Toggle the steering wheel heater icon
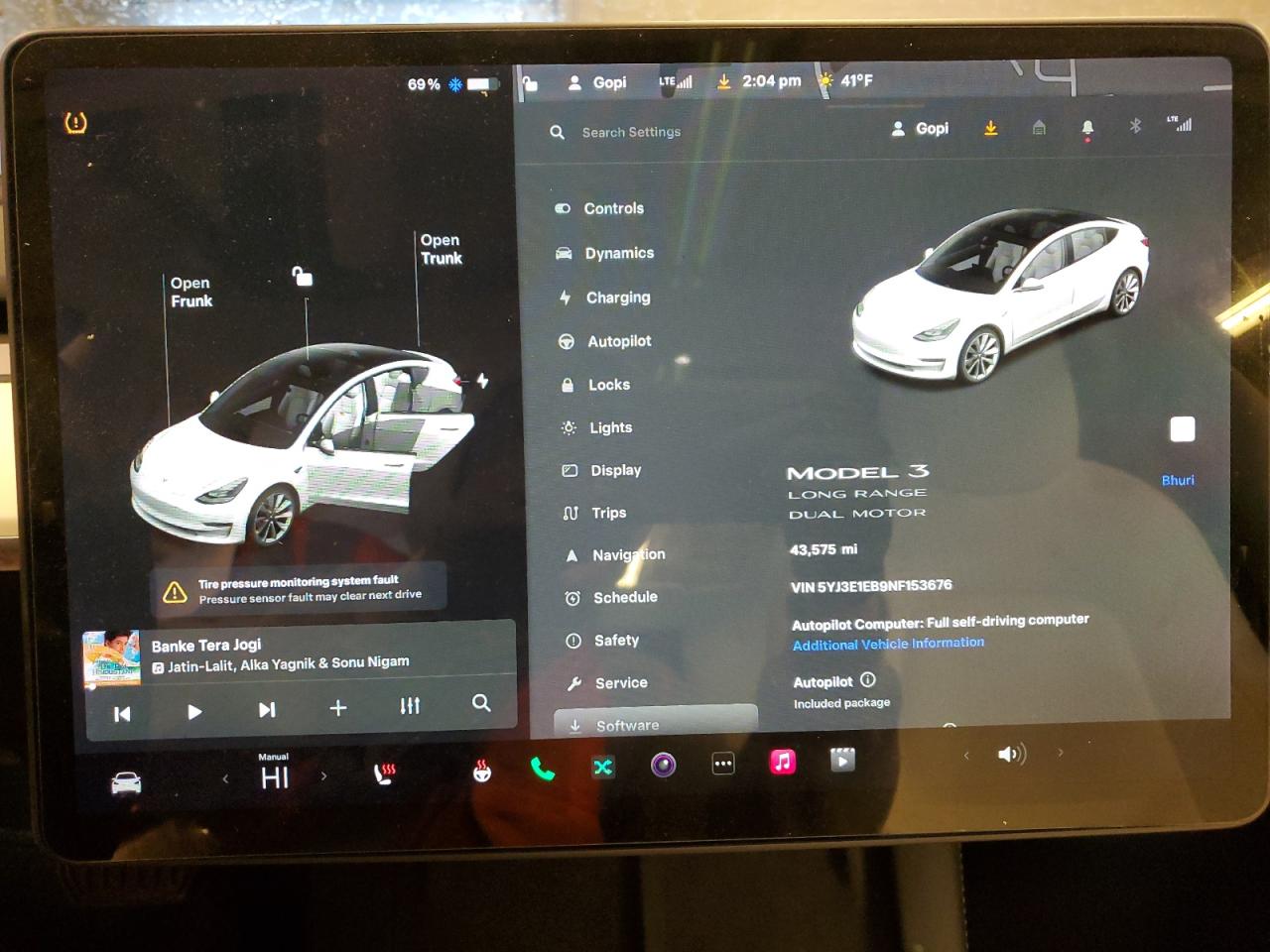Screen dimensions: 1270x952 pyautogui.click(x=482, y=771)
